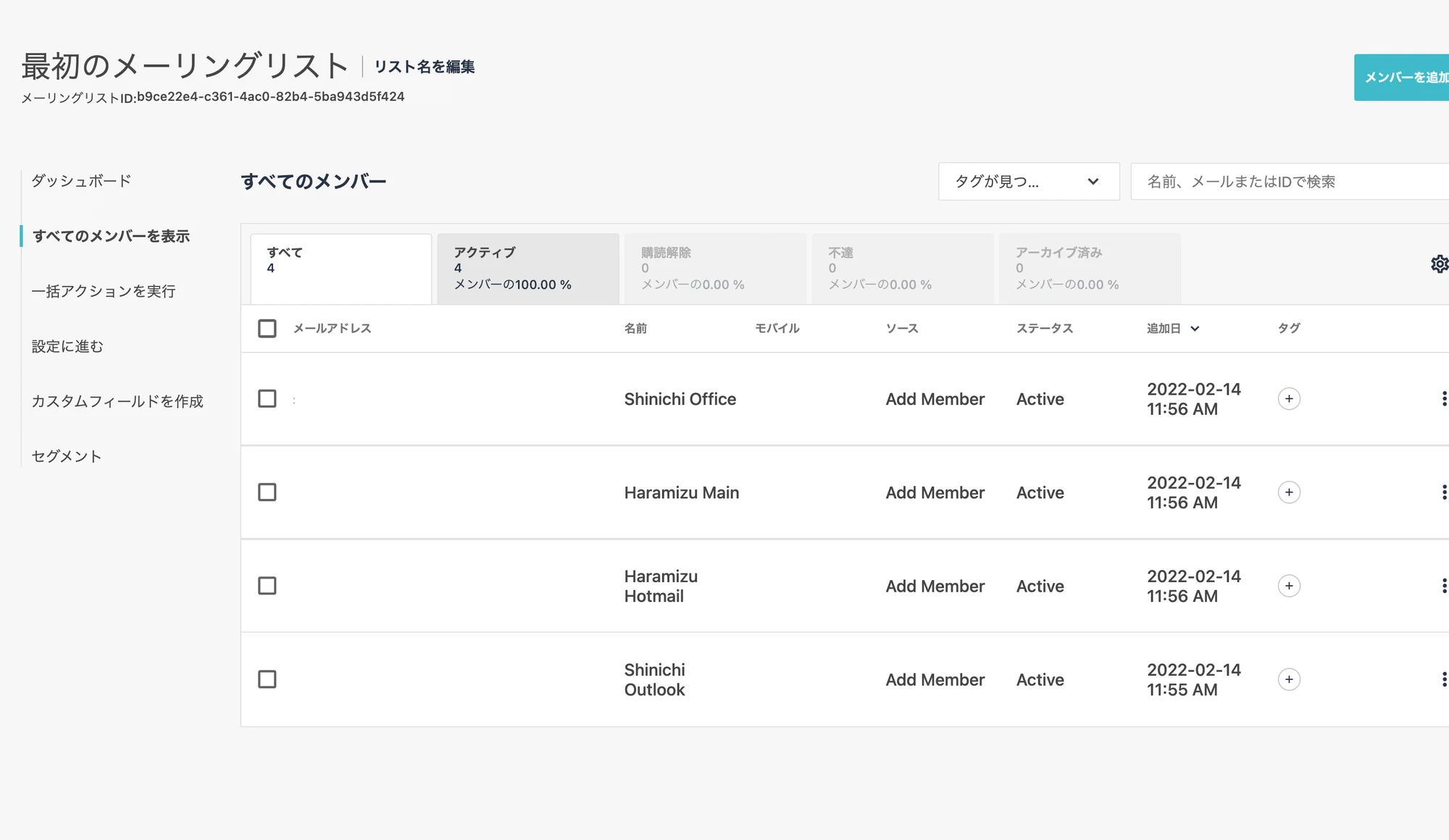Click the name Haramizu Main

pos(682,492)
